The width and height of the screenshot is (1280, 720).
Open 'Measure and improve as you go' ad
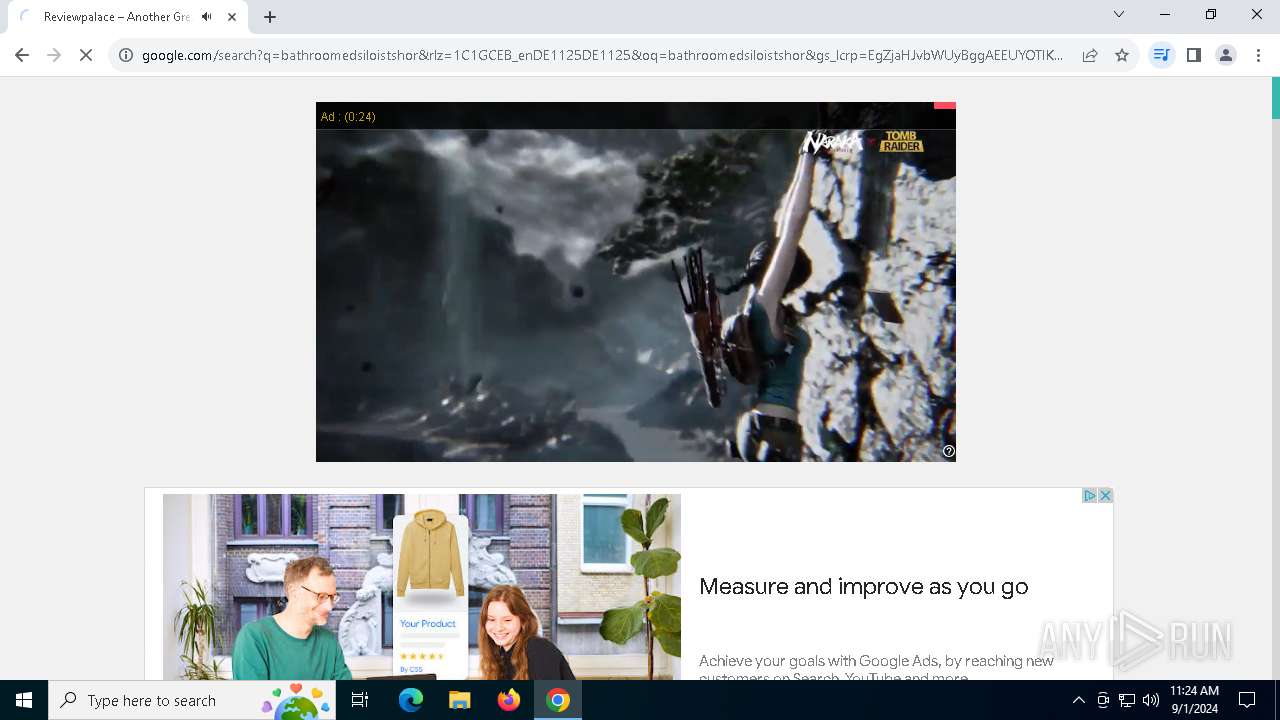(864, 587)
